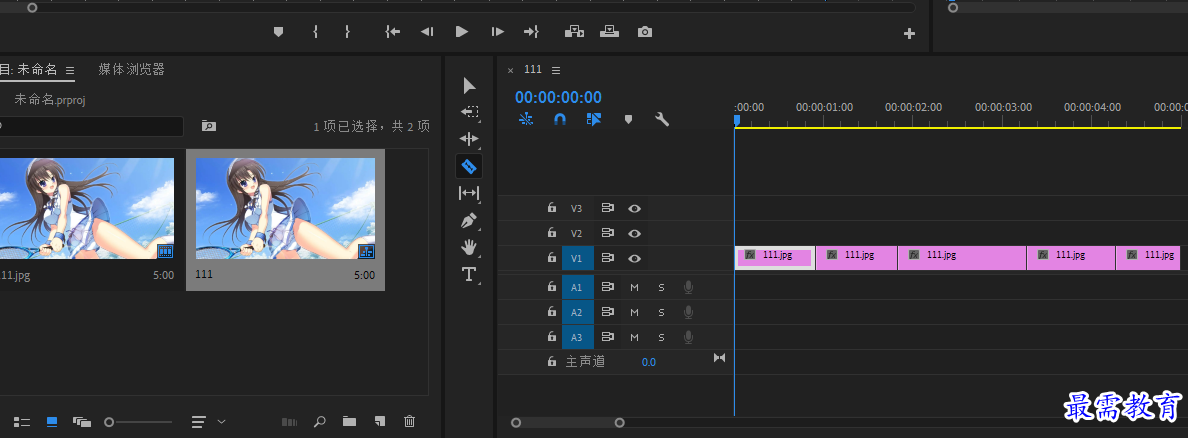Step forward one frame

point(497,32)
